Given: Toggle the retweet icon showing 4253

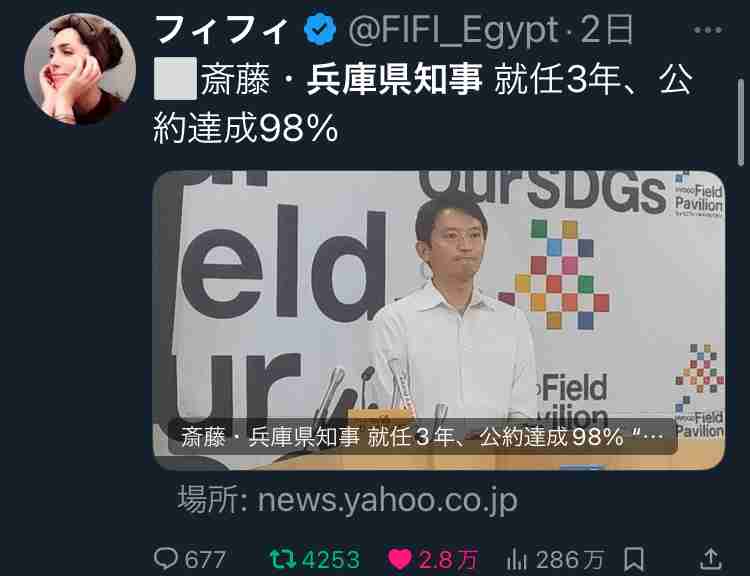Looking at the screenshot, I should coord(283,559).
